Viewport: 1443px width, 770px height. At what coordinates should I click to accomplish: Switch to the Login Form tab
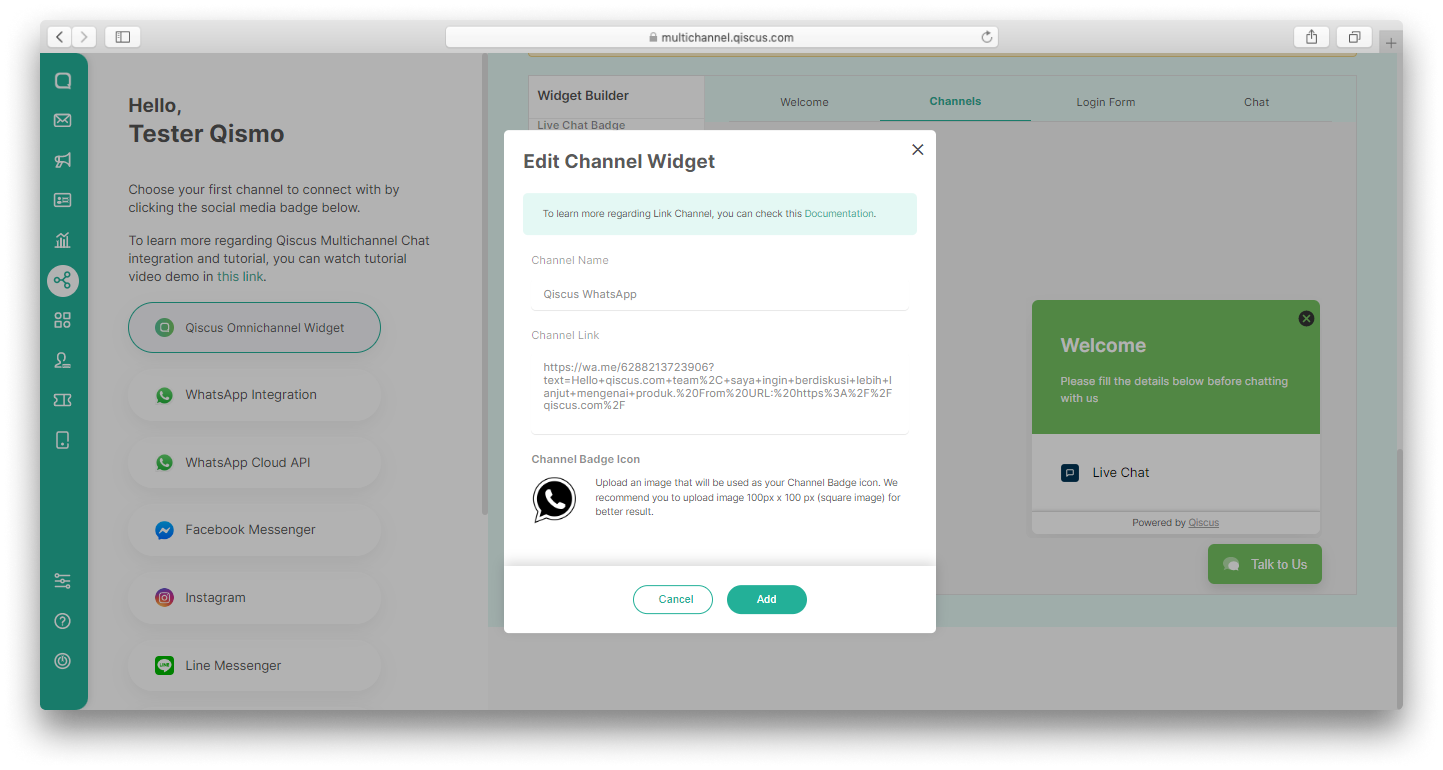click(1105, 102)
